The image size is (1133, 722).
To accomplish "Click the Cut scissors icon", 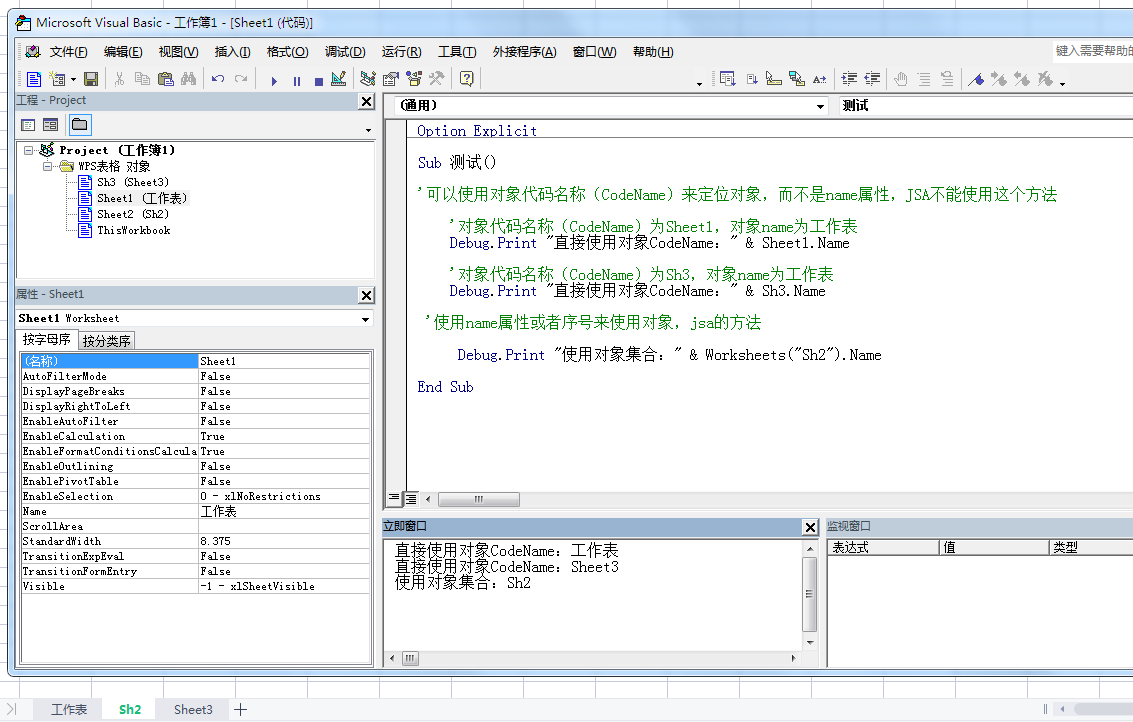I will [x=119, y=79].
